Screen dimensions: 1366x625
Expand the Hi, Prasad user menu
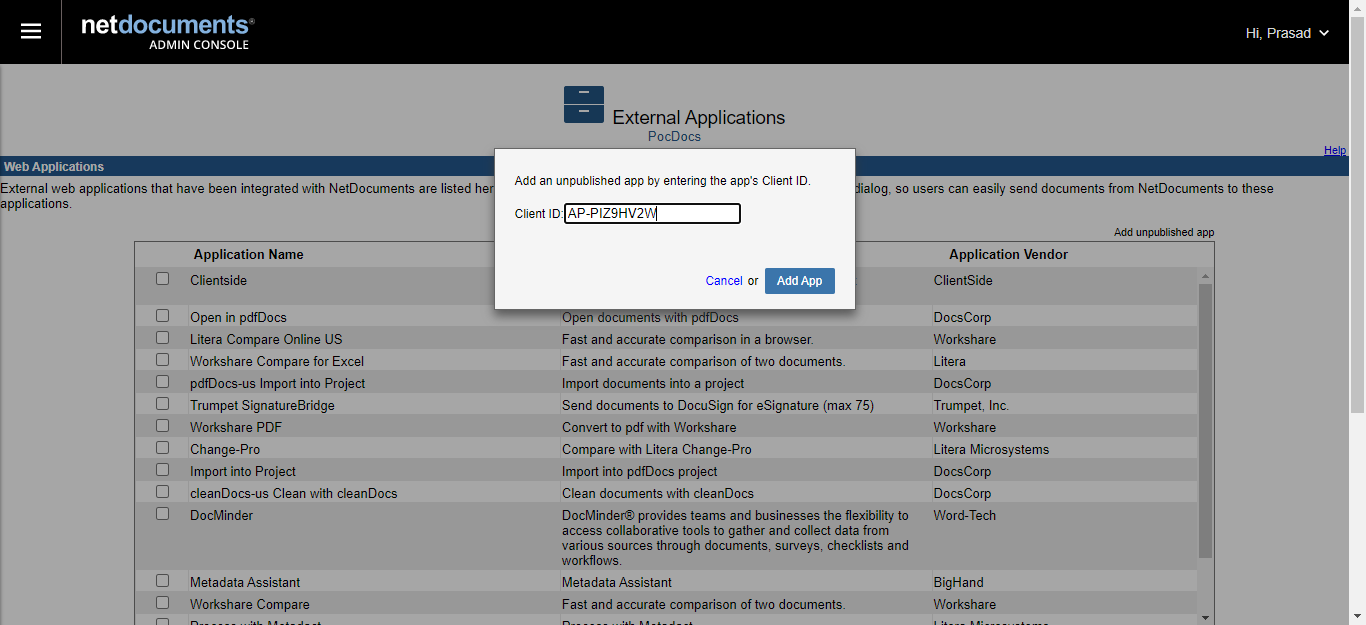click(1287, 33)
